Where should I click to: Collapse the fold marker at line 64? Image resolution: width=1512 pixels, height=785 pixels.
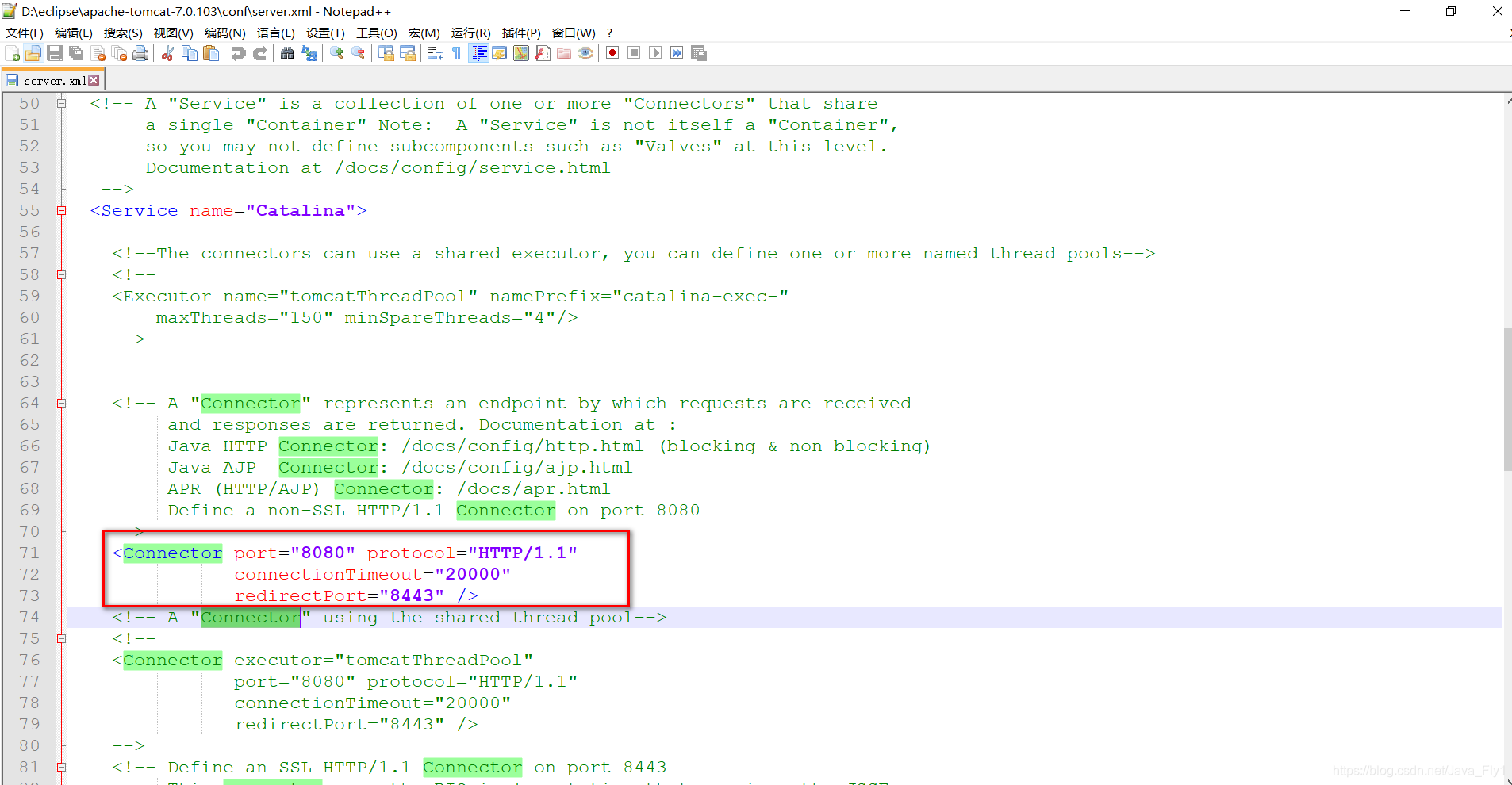[x=61, y=403]
